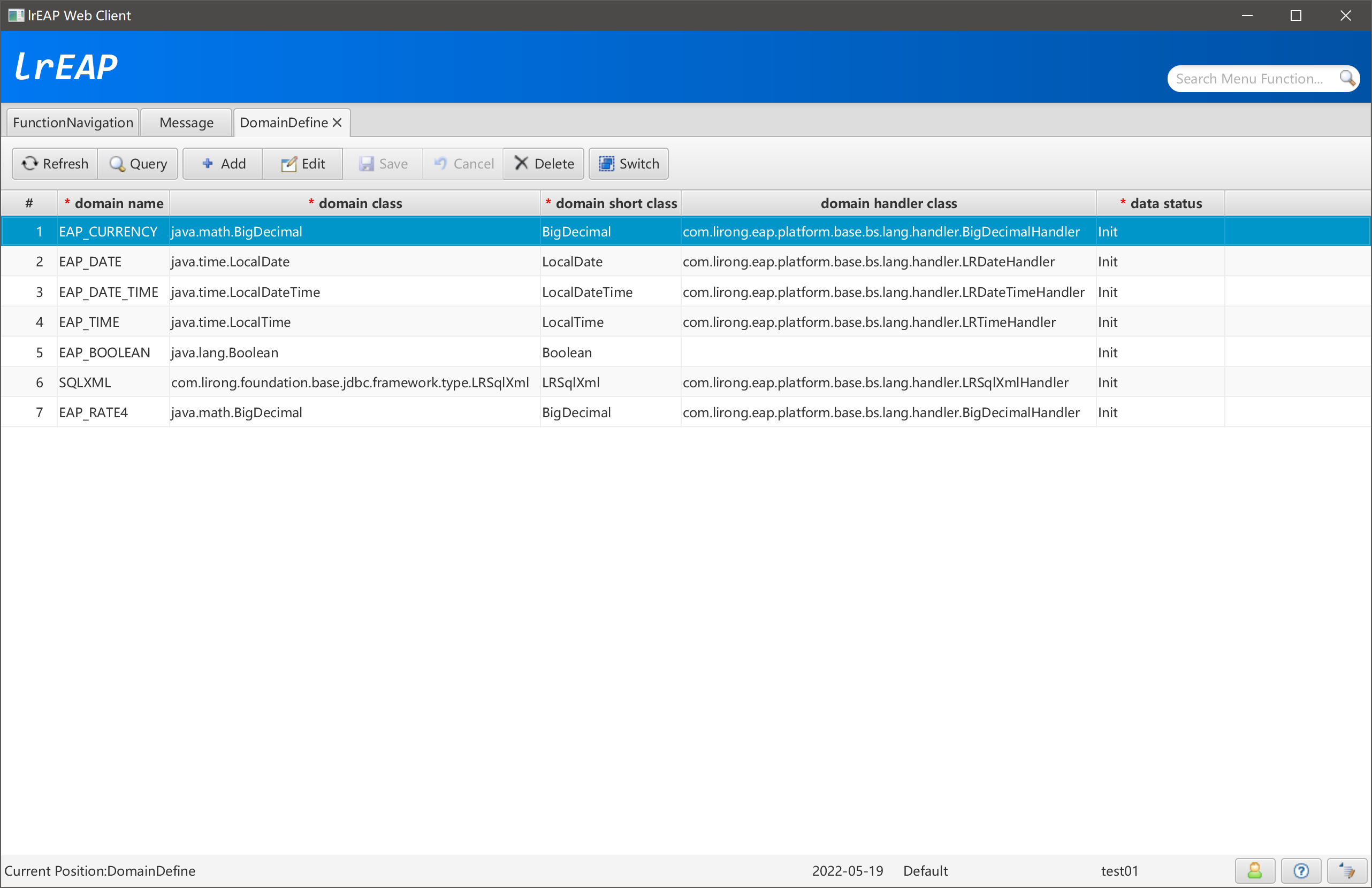Click the java.time.LocalTime cell

coord(355,322)
